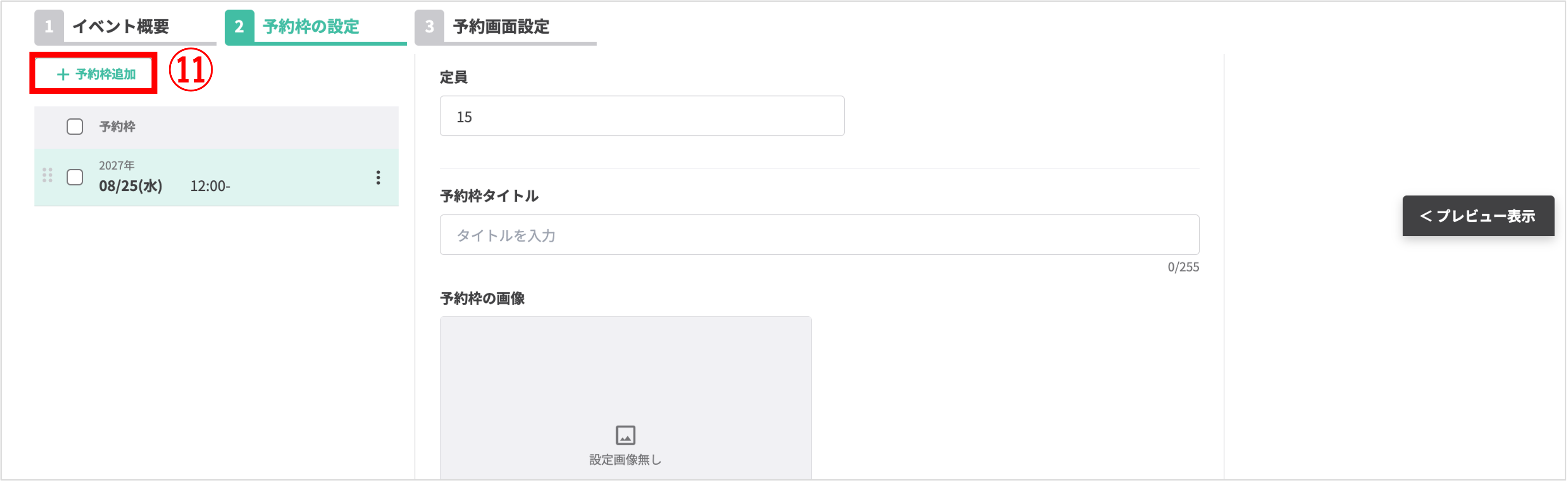
Task: Focus the 予約枠タイトル title input
Action: pos(819,235)
